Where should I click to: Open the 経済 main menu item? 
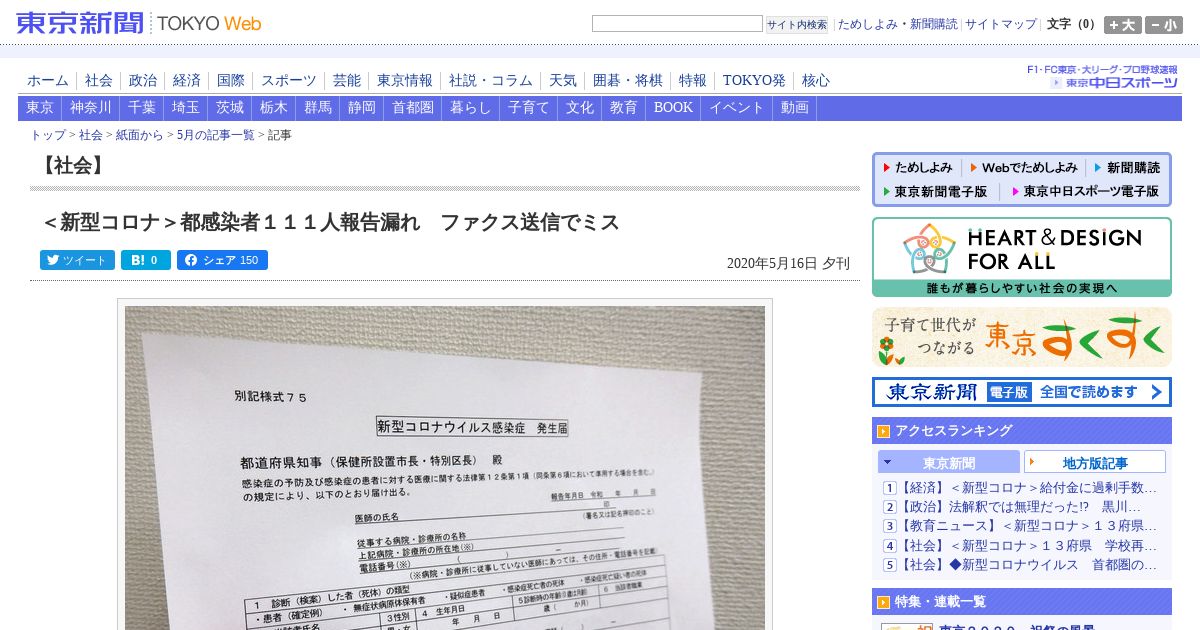tap(187, 81)
